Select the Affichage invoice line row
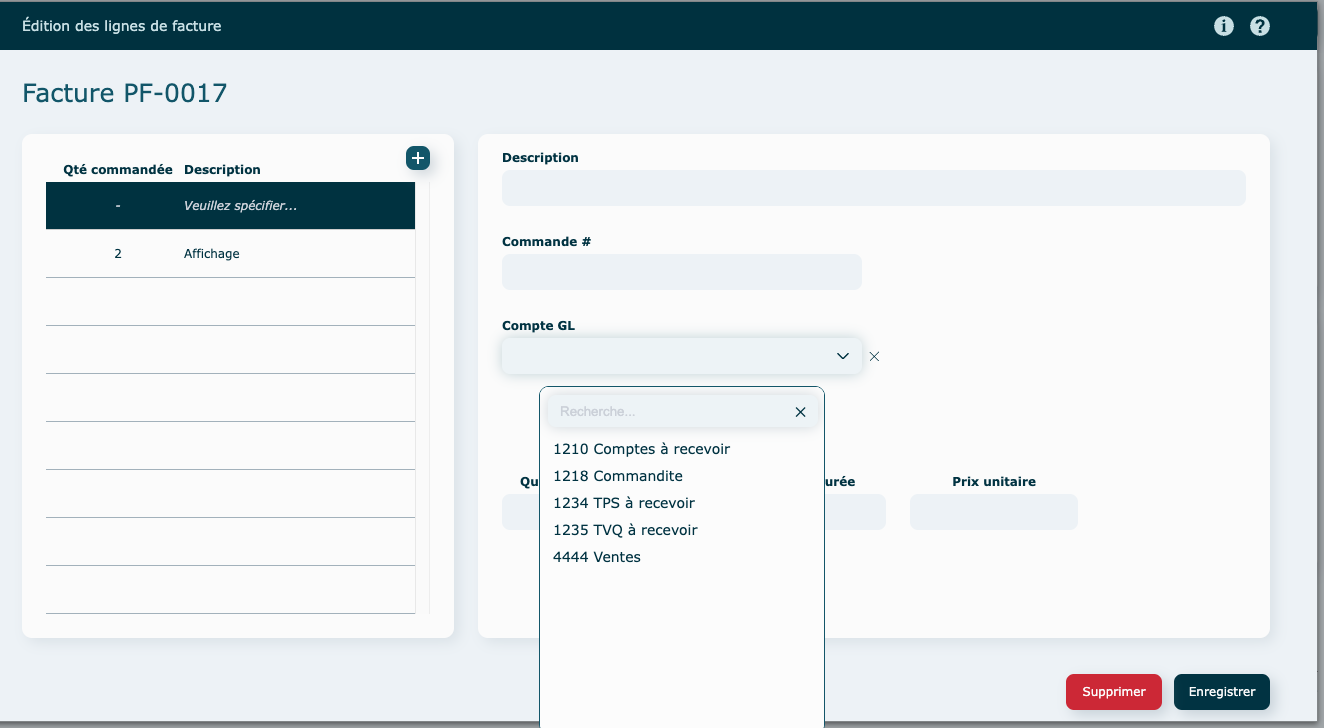1324x728 pixels. coord(230,254)
